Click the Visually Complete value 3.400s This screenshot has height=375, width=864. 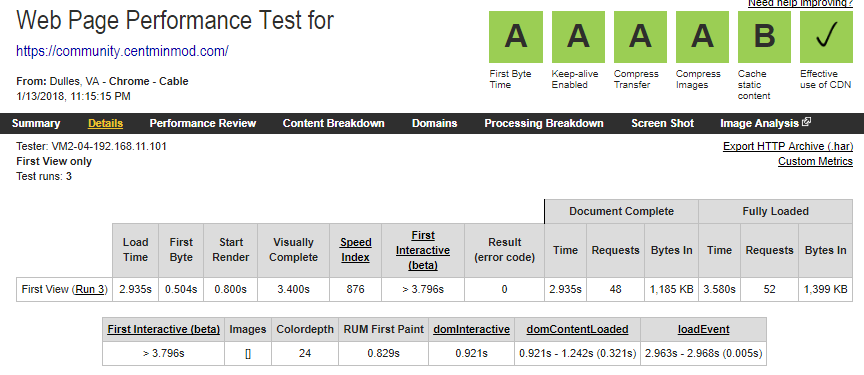tap(294, 289)
